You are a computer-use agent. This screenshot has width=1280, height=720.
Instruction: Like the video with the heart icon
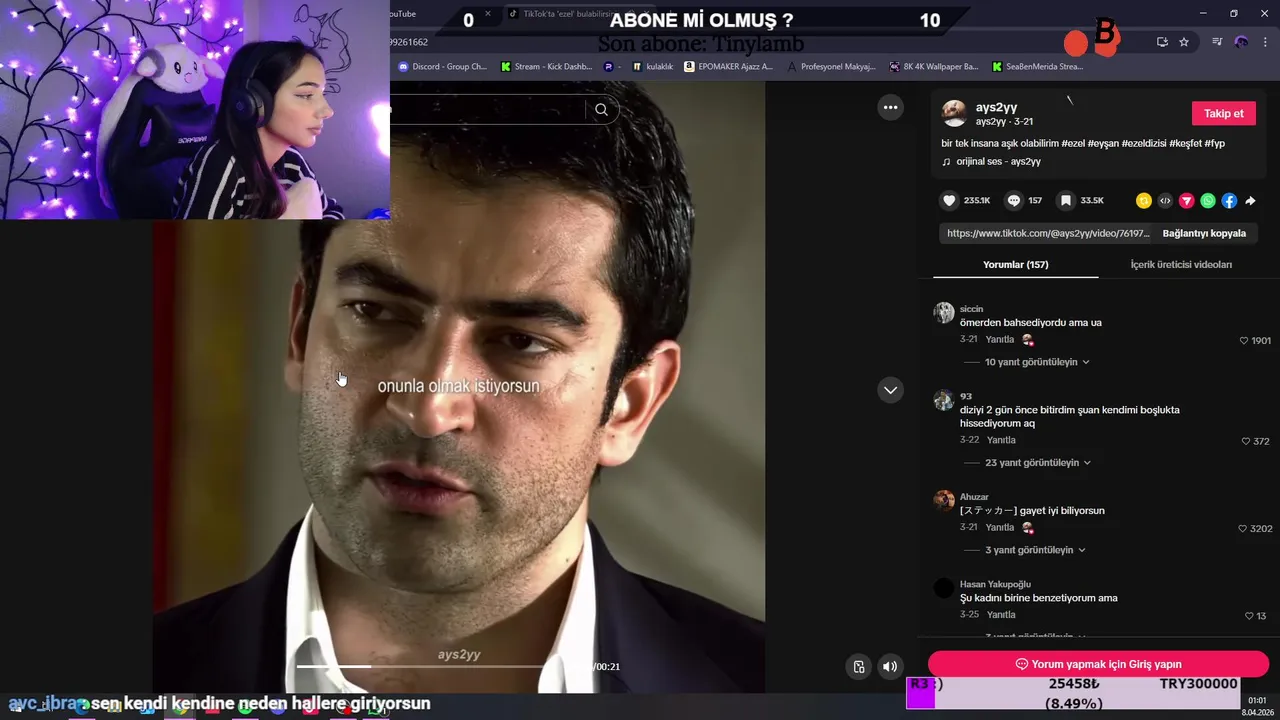tap(949, 200)
